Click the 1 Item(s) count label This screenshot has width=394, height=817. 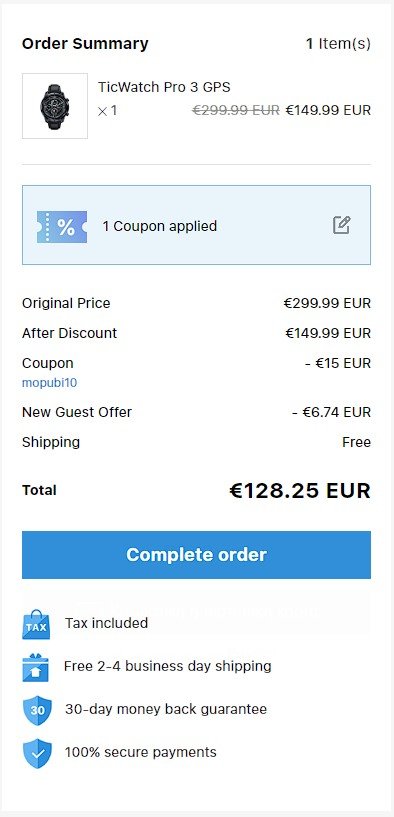click(338, 44)
